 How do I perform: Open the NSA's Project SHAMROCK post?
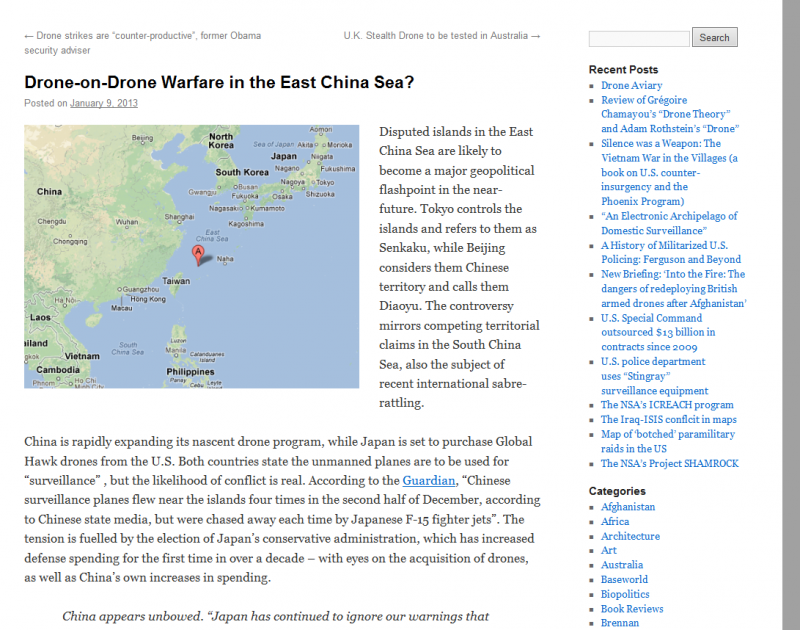click(x=669, y=463)
